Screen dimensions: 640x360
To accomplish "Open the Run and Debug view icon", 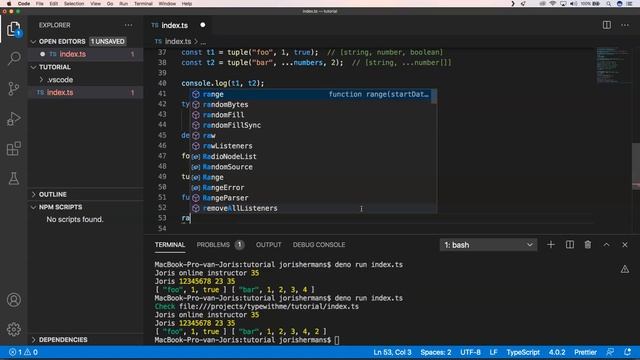I will point(13,119).
